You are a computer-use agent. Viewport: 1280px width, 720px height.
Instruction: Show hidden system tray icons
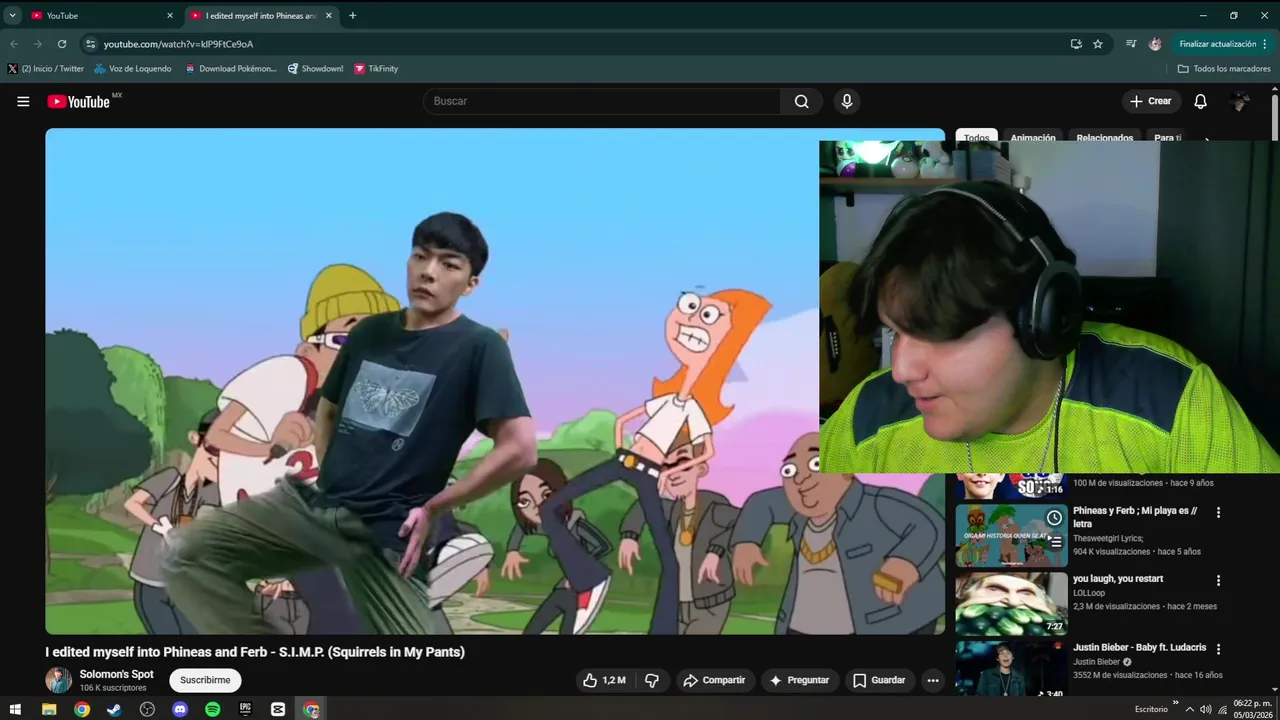click(1189, 709)
